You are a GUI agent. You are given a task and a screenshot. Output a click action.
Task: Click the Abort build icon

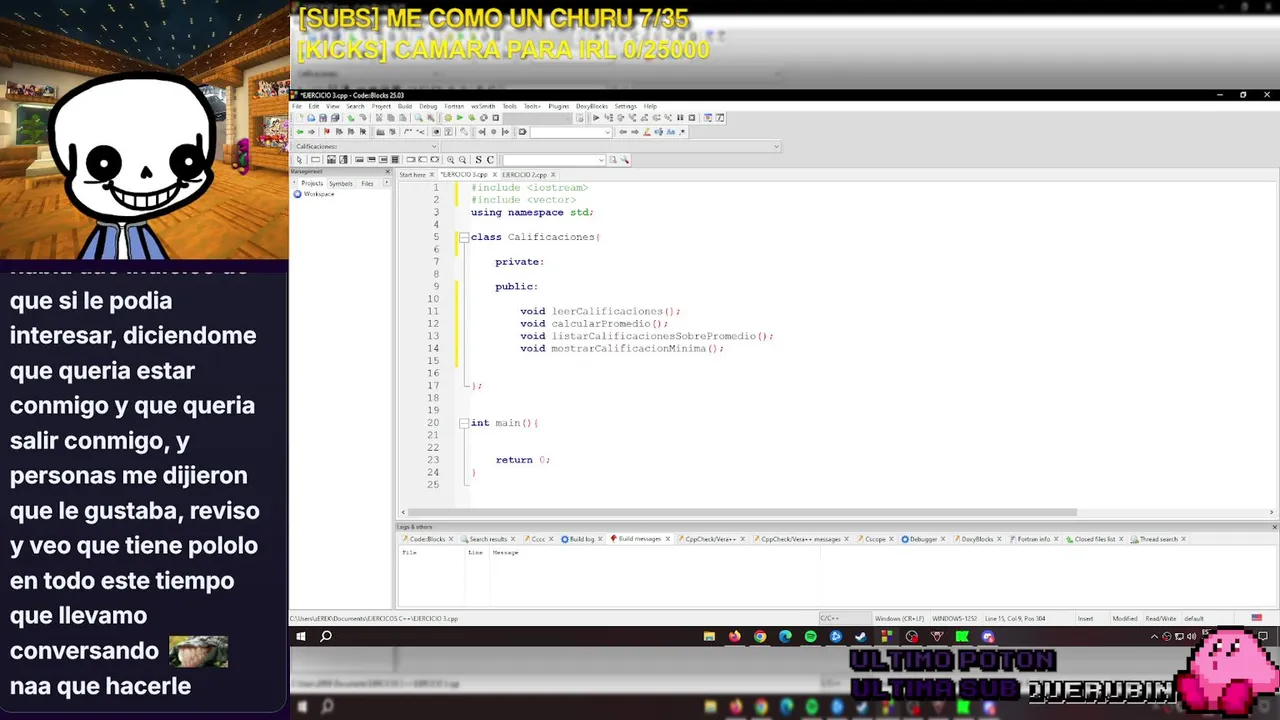click(x=495, y=117)
